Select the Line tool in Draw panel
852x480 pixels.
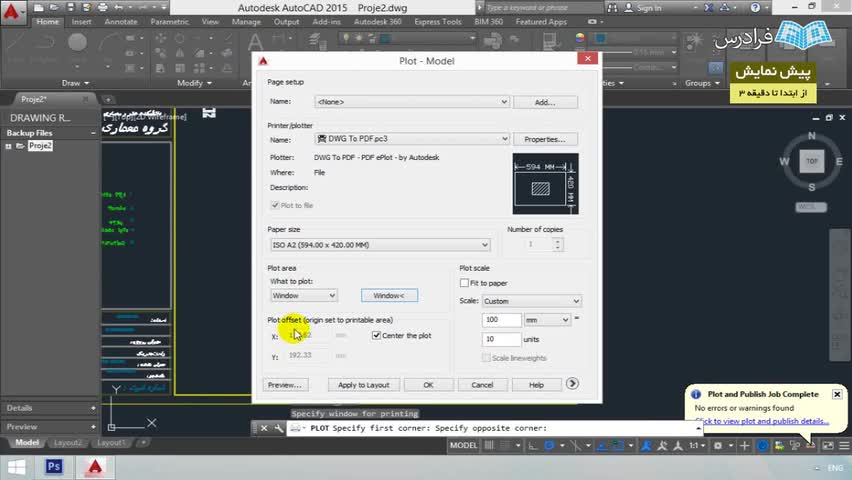15,42
